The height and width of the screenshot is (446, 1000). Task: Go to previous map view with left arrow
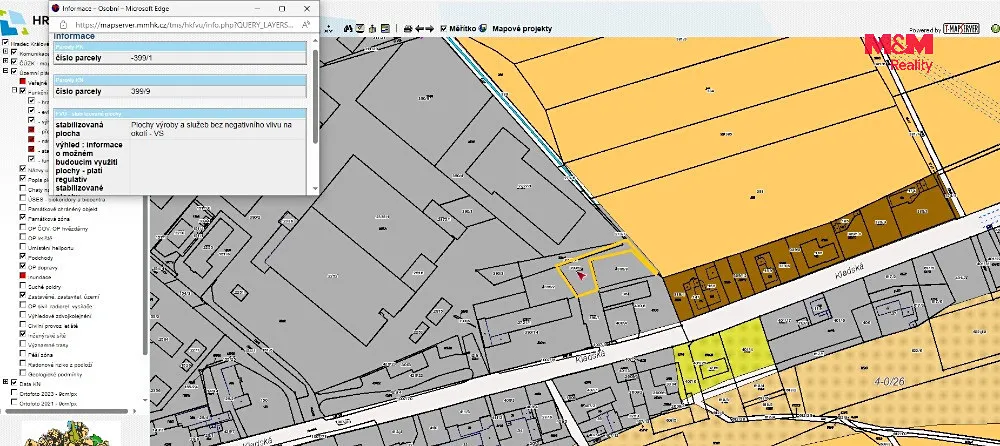tap(420, 28)
